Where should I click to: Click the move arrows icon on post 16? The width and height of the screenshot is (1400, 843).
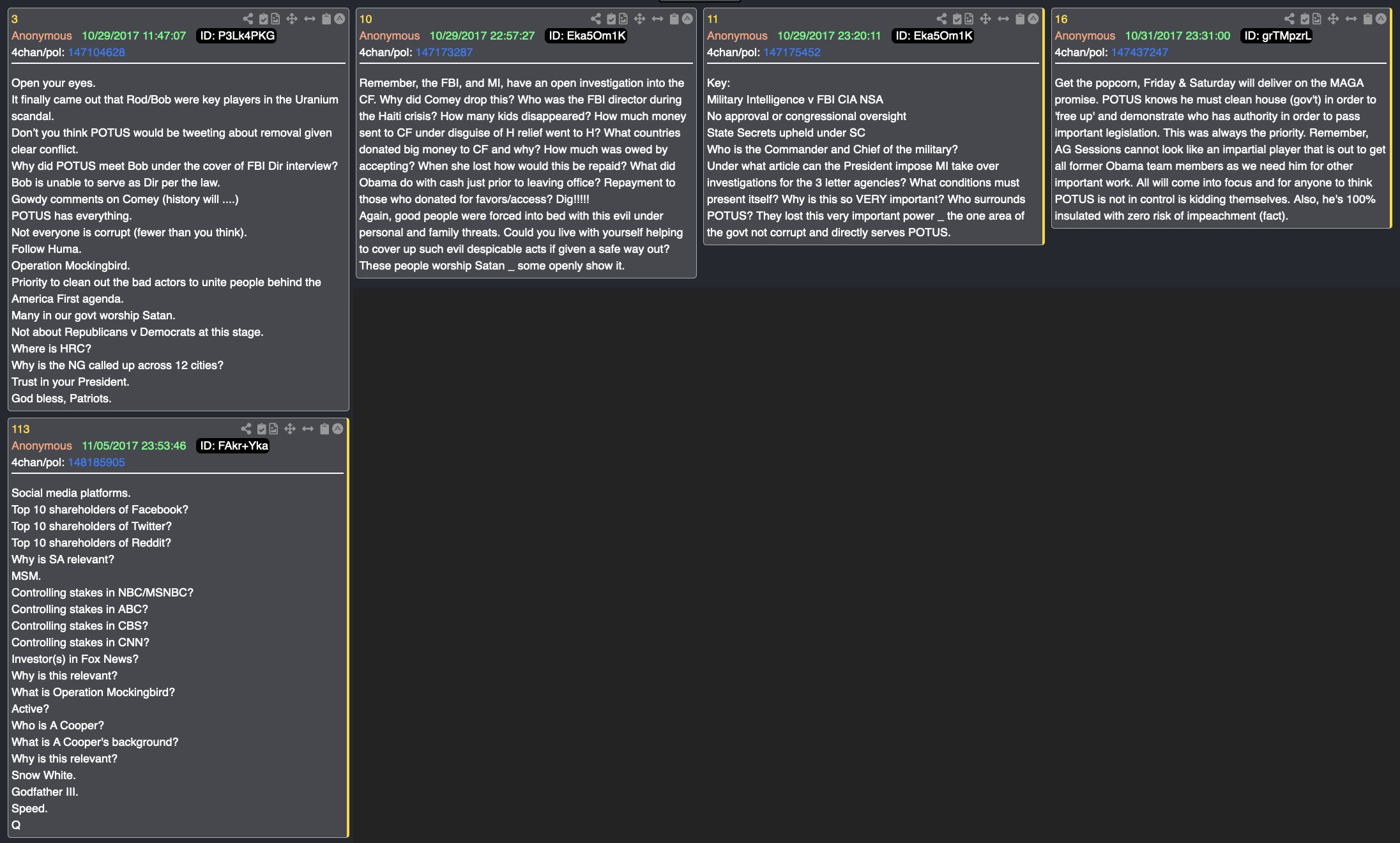point(1334,19)
